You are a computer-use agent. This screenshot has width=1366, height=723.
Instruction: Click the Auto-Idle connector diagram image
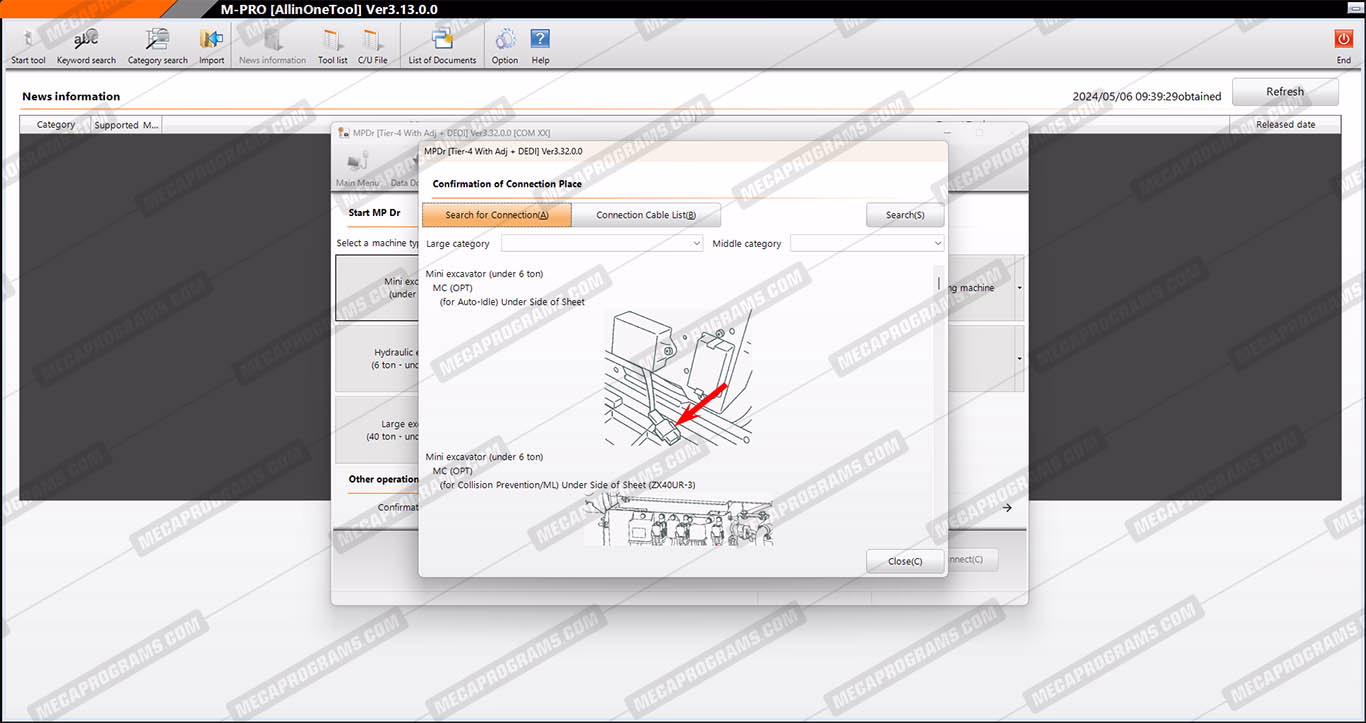click(x=678, y=378)
